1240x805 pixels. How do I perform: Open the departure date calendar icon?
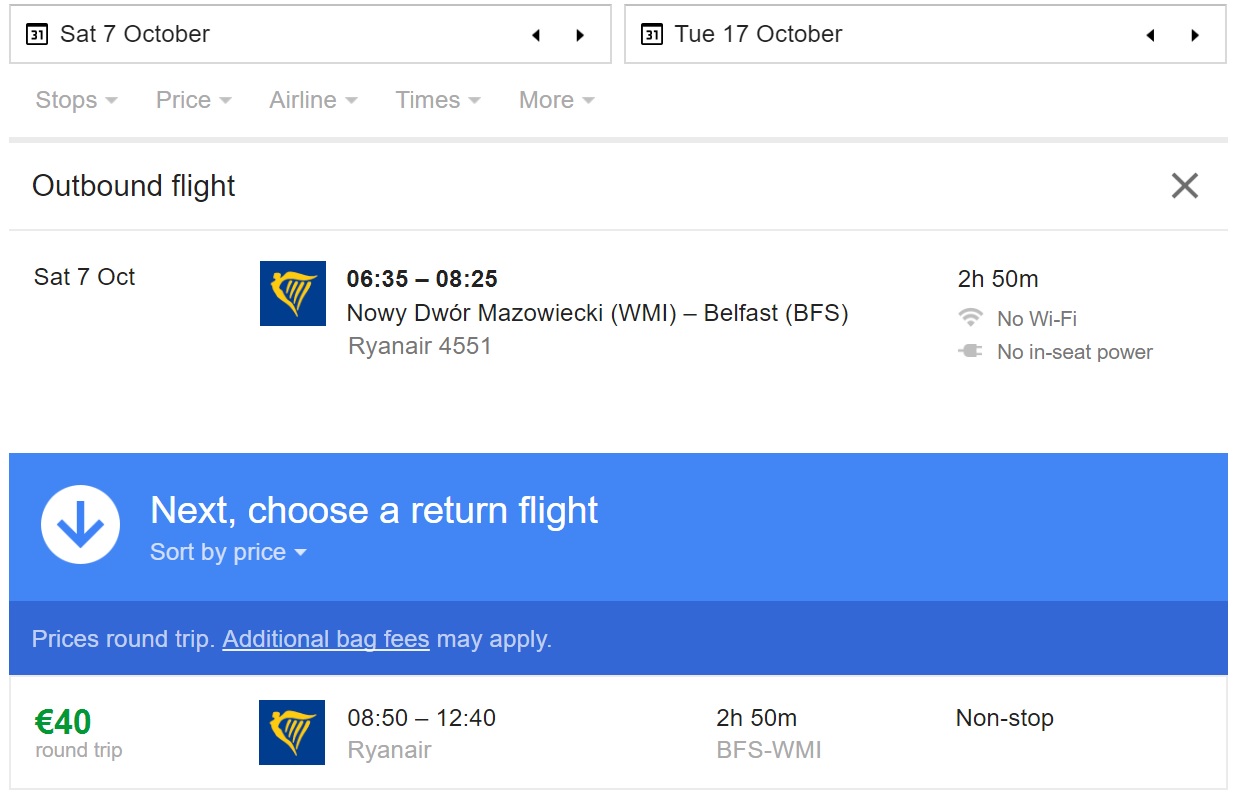[37, 35]
